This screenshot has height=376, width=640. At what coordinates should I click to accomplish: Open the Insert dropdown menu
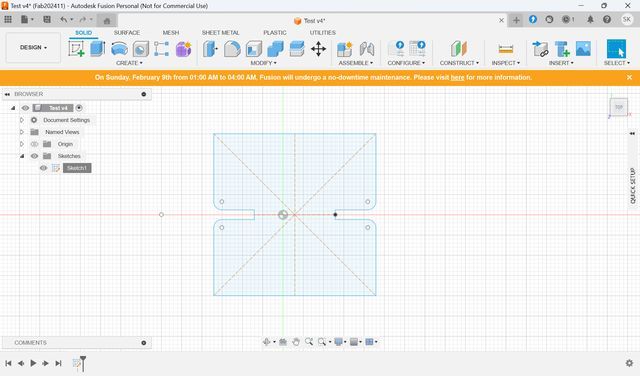pos(561,63)
